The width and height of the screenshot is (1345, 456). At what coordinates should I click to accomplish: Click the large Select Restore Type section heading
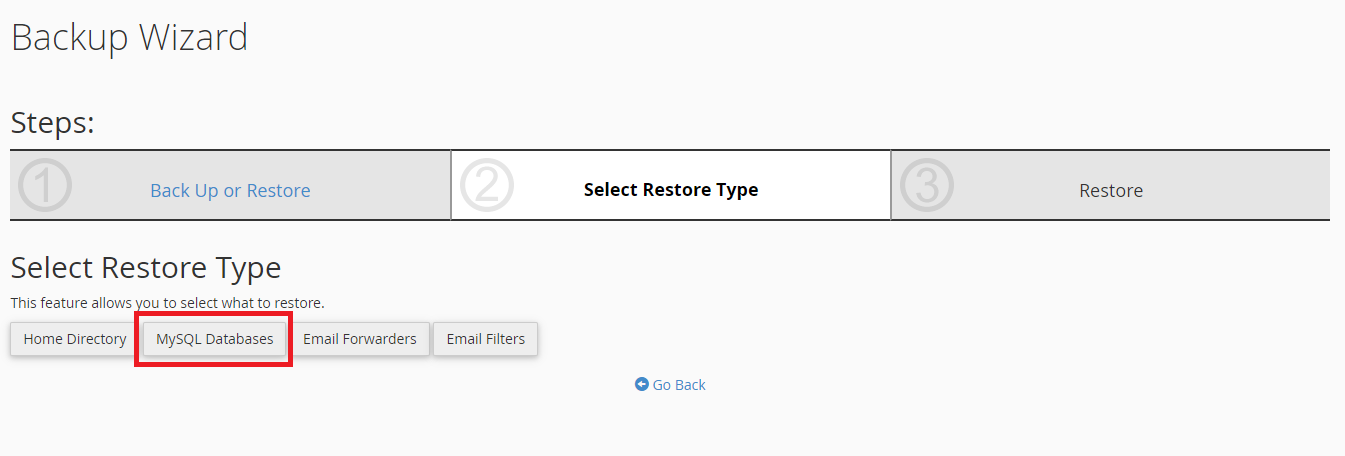tap(146, 267)
